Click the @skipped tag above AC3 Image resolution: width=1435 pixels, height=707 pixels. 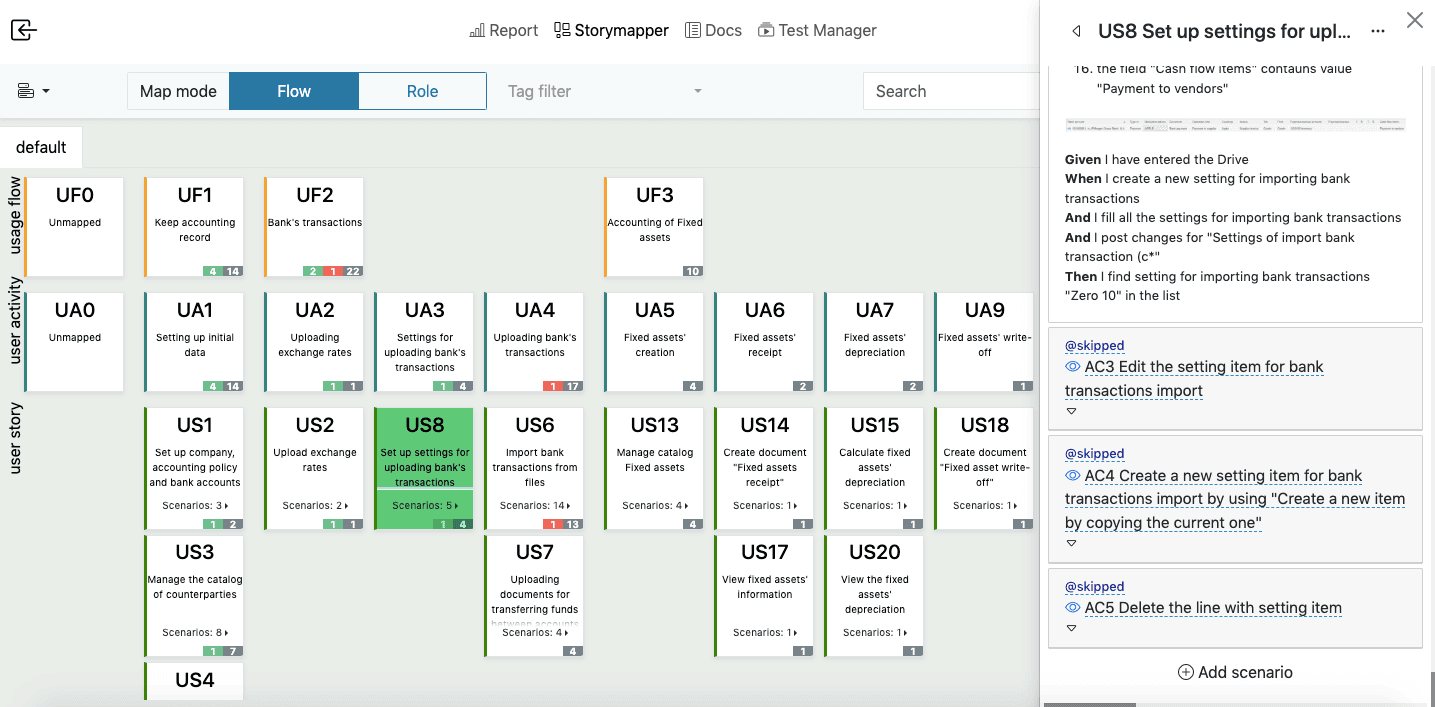click(1094, 345)
